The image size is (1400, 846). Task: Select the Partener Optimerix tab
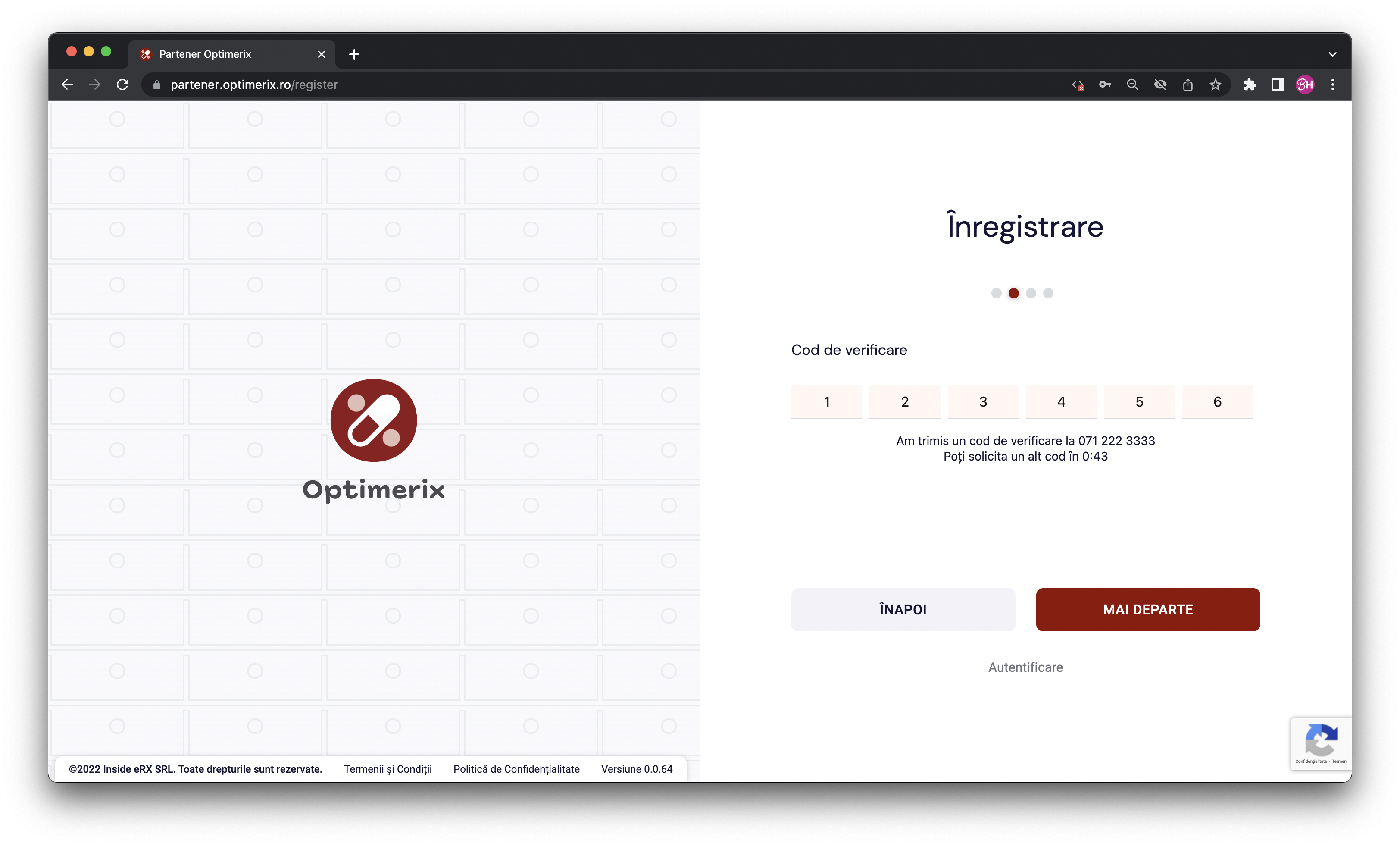[x=232, y=54]
